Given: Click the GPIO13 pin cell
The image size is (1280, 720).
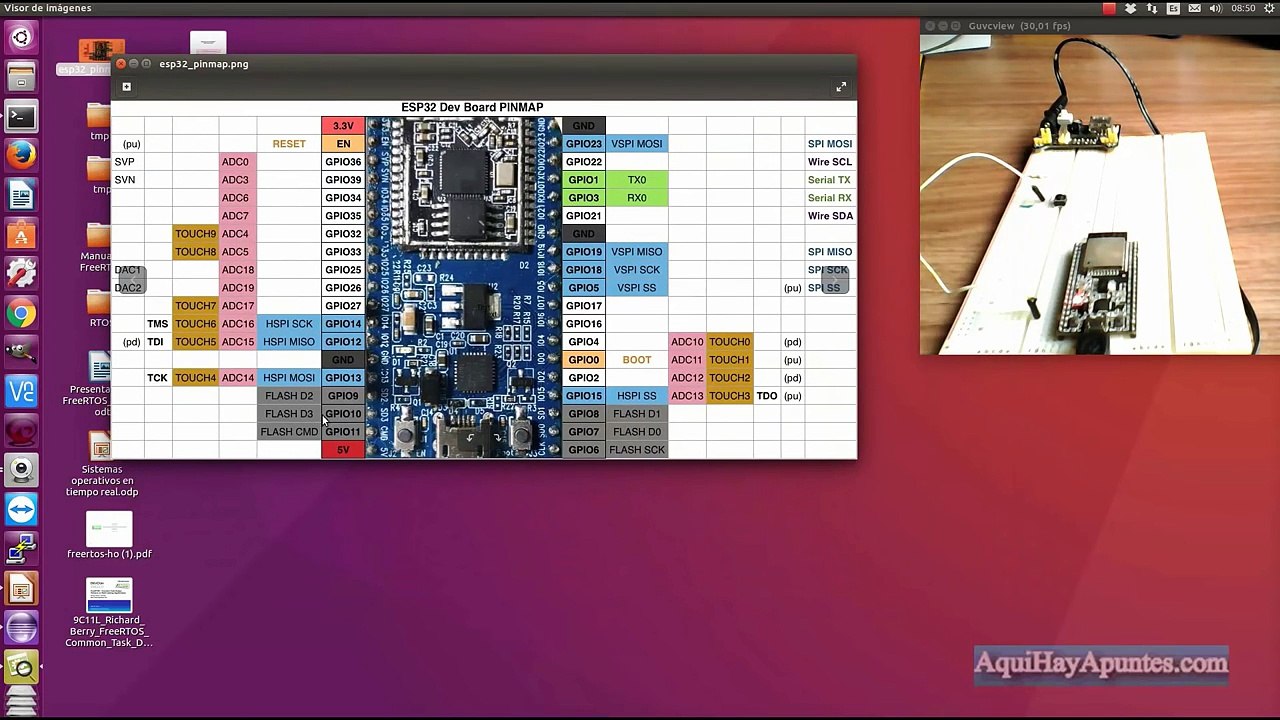Looking at the screenshot, I should coord(343,378).
